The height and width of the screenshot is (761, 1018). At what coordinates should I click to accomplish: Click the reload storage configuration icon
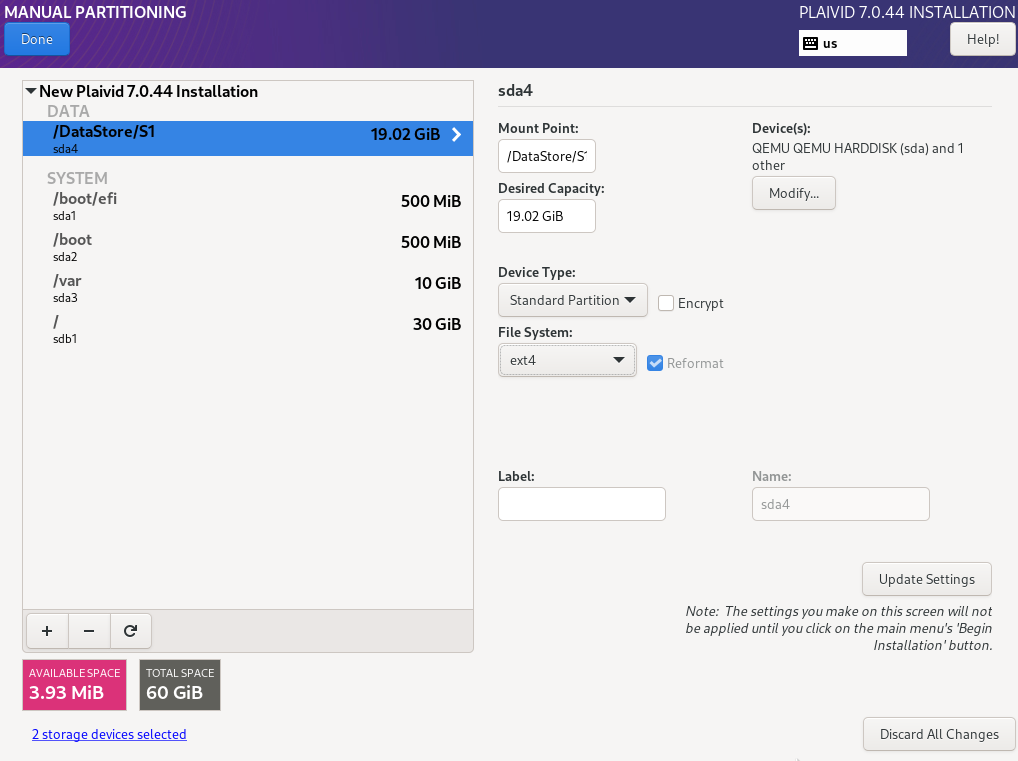click(x=130, y=630)
